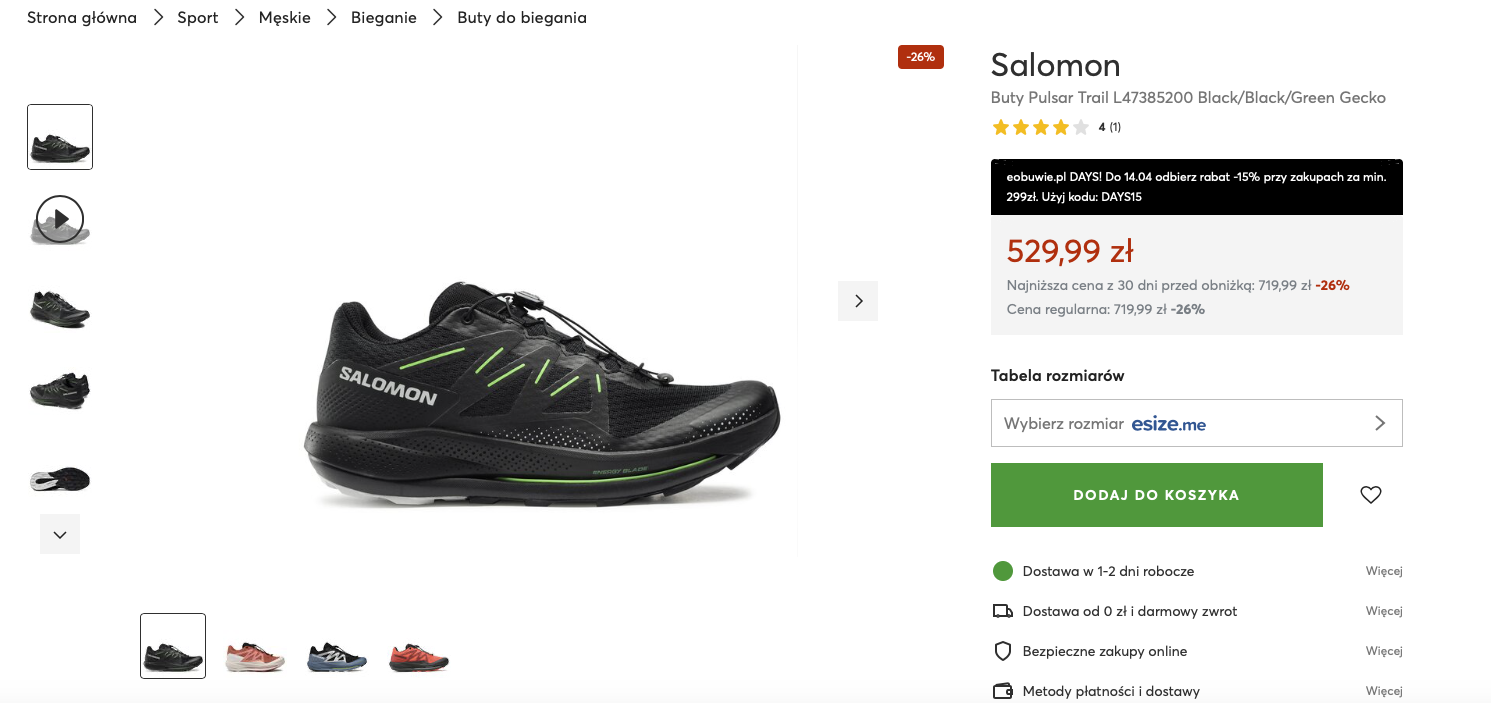Navigate to Sport breadcrumb category
This screenshot has height=703, width=1491.
pos(198,18)
